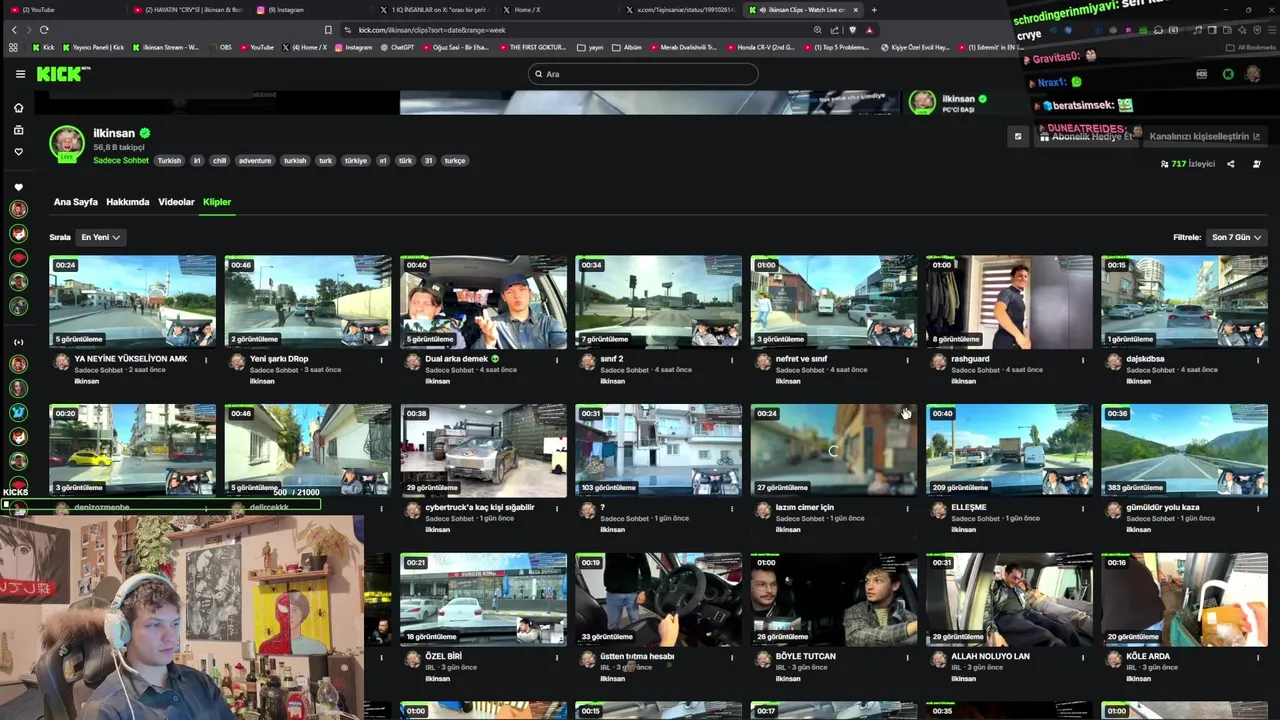
Task: Open the Ana Sayfa tab
Action: coord(75,202)
